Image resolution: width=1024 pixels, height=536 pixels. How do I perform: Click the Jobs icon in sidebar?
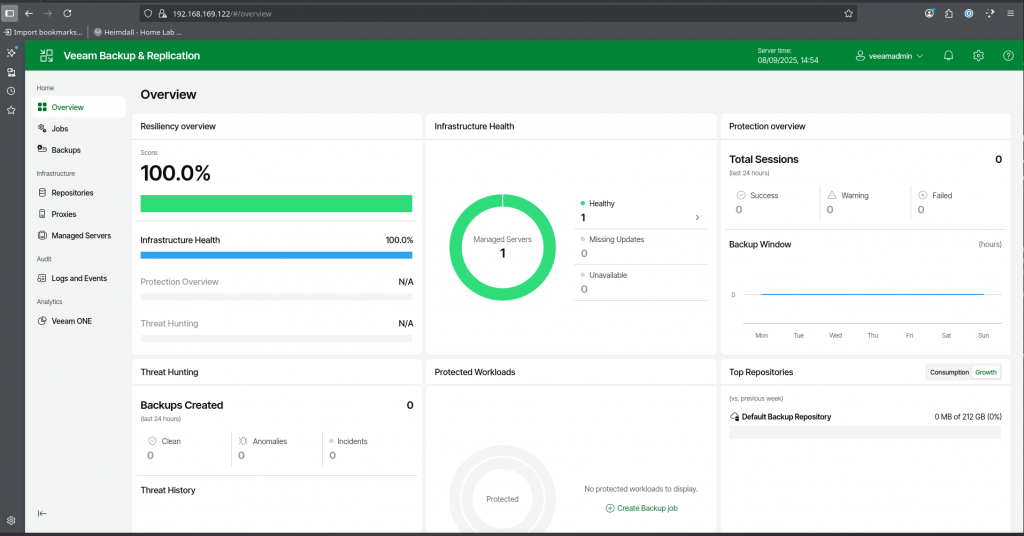click(42, 129)
